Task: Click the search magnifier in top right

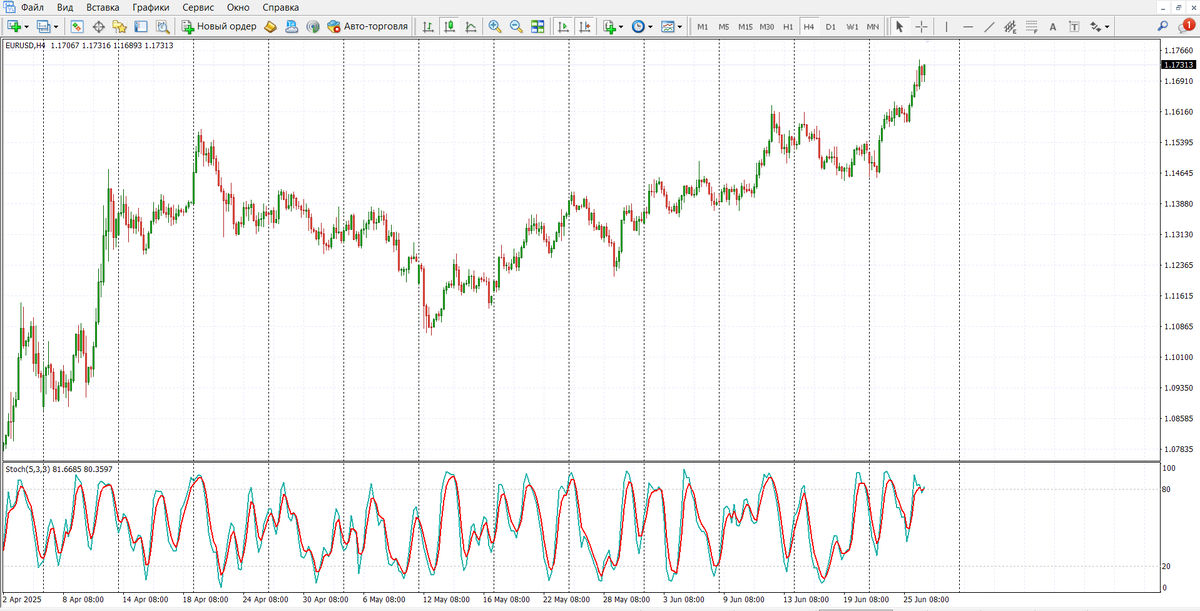Action: click(1164, 27)
